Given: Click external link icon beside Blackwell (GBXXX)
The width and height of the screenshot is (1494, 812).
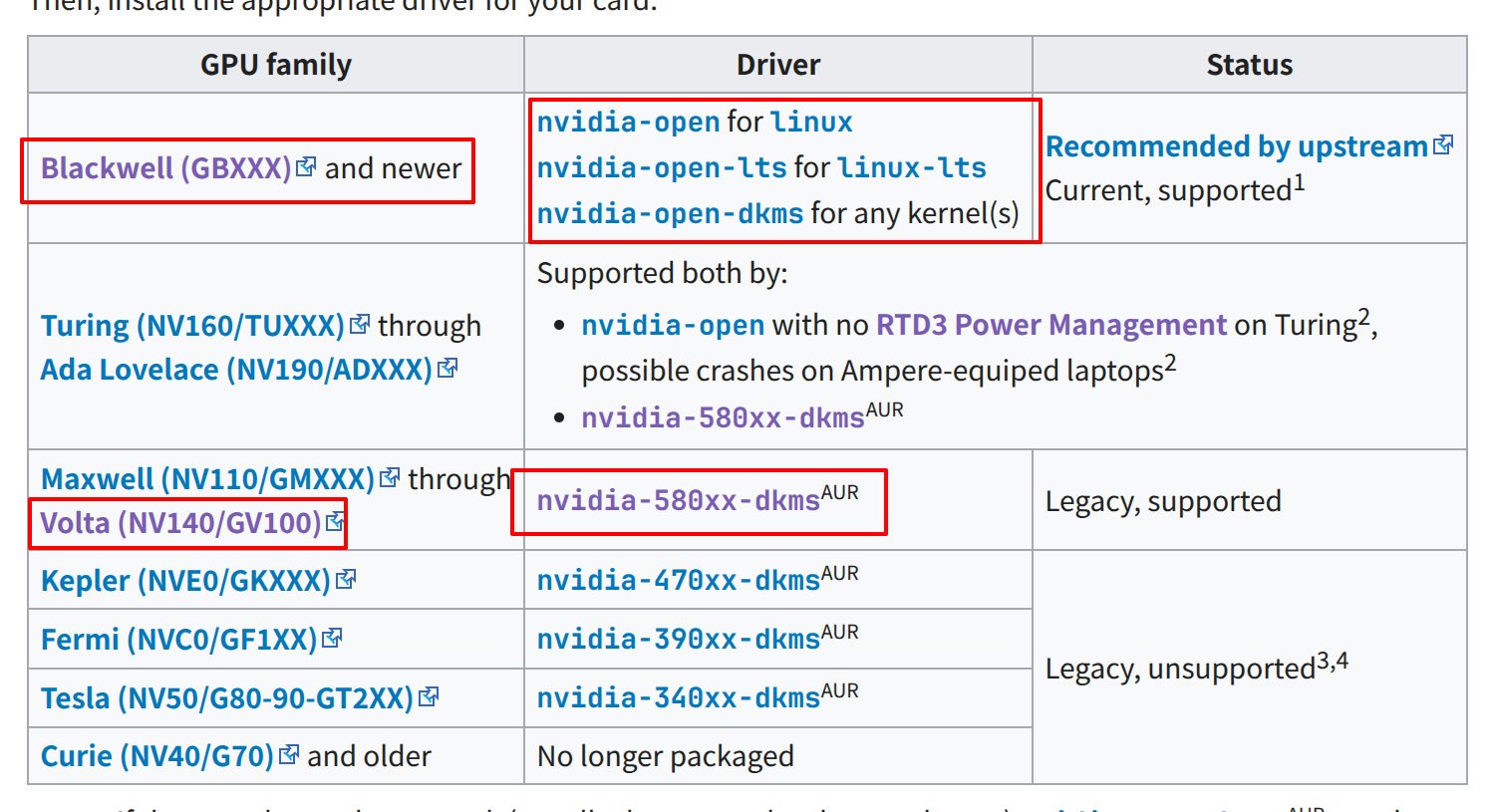Looking at the screenshot, I should tap(306, 167).
